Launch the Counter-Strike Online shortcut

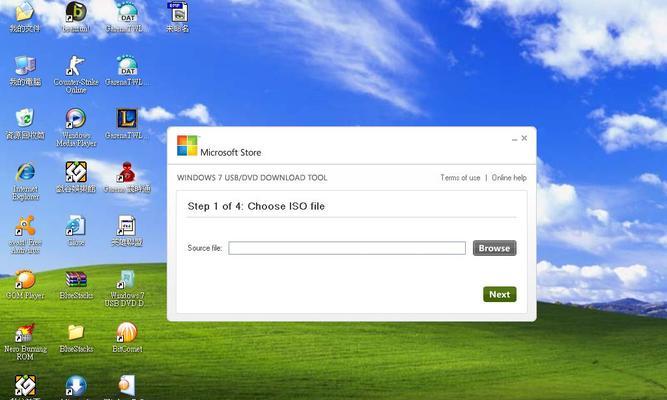pos(76,74)
